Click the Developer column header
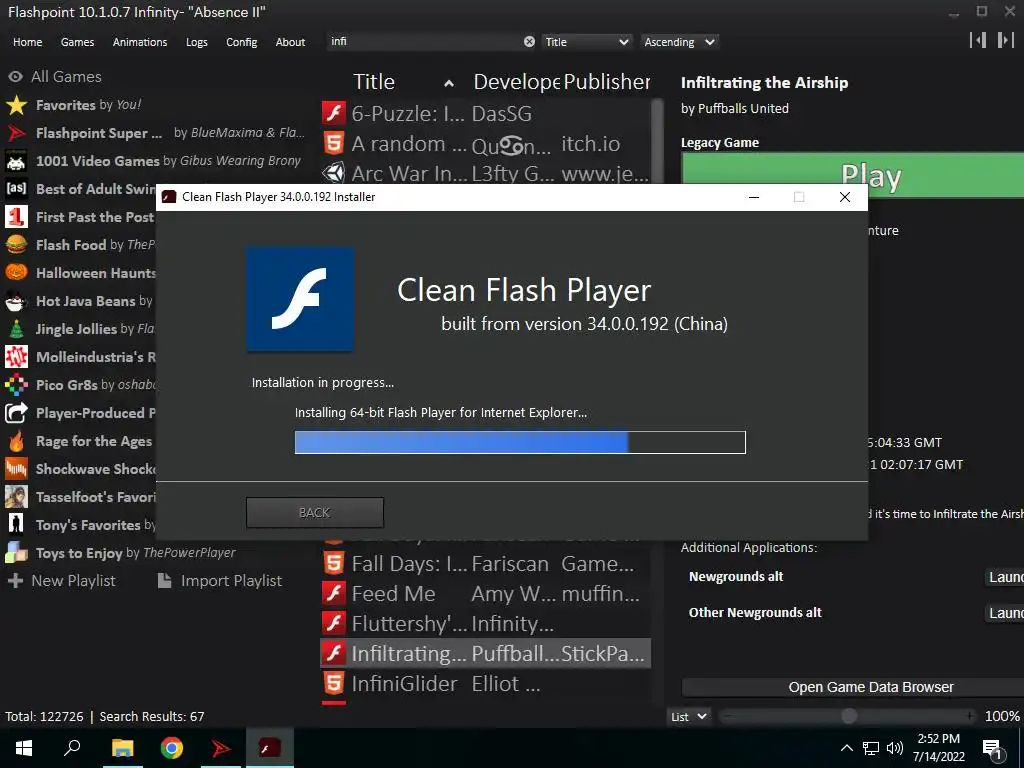 (x=517, y=82)
